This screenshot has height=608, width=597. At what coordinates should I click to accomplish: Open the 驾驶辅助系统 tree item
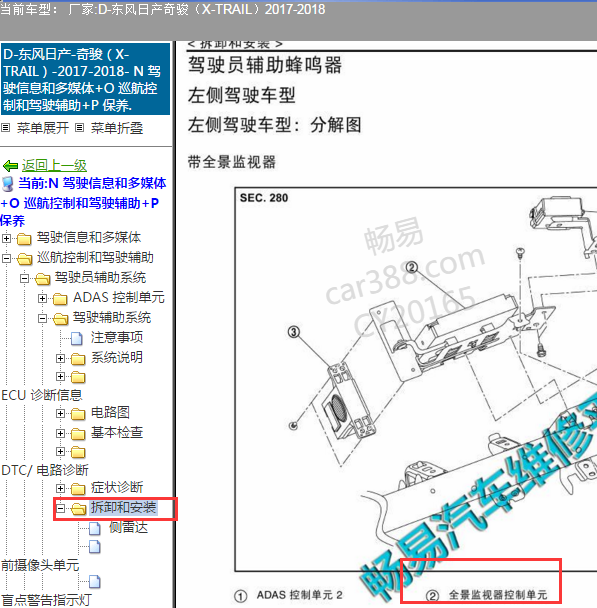point(112,318)
